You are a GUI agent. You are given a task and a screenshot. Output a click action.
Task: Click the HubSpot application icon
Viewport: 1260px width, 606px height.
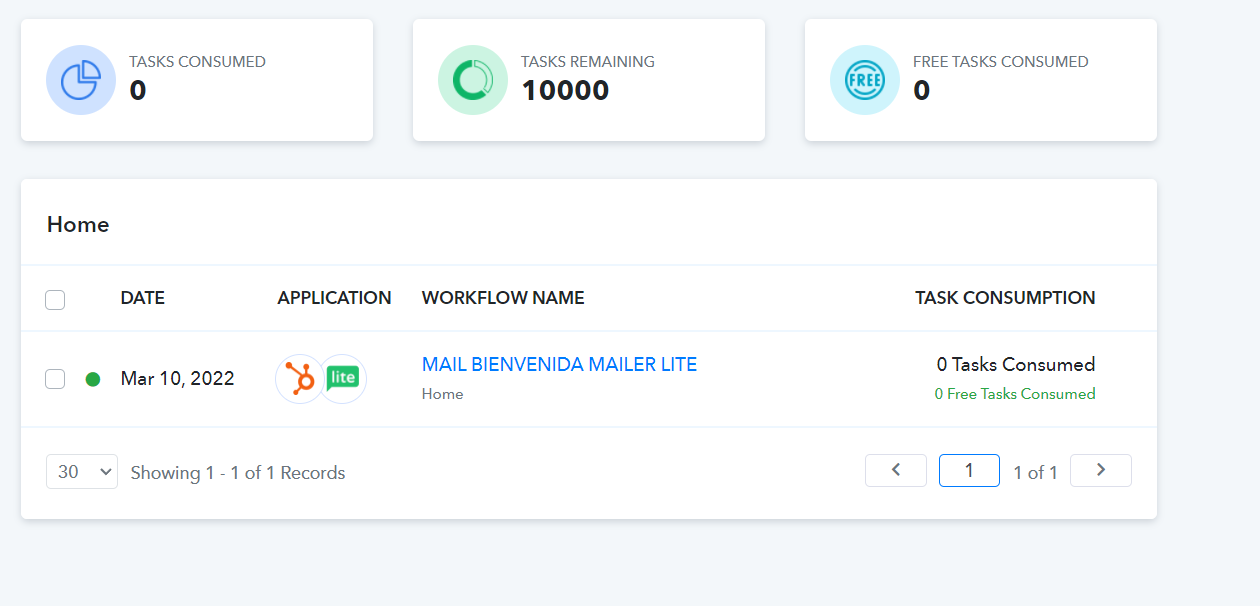(299, 379)
